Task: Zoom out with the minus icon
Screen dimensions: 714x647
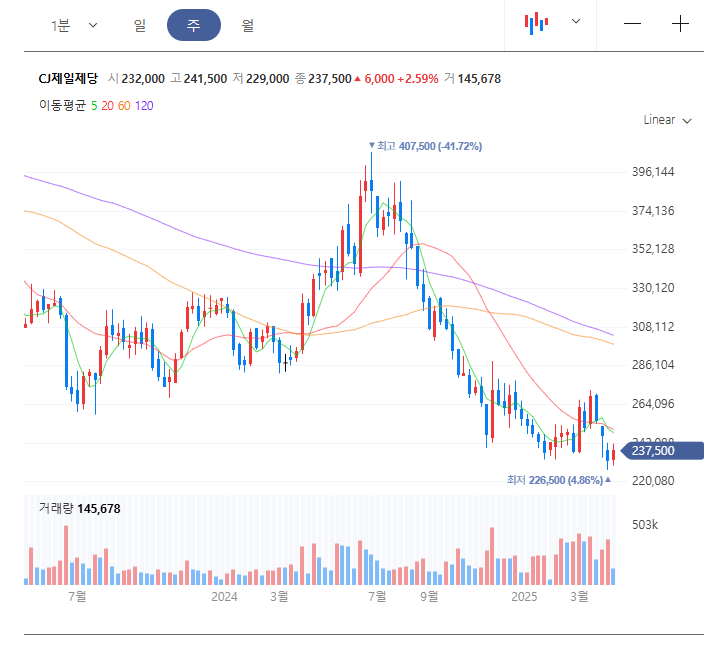Action: pos(632,24)
